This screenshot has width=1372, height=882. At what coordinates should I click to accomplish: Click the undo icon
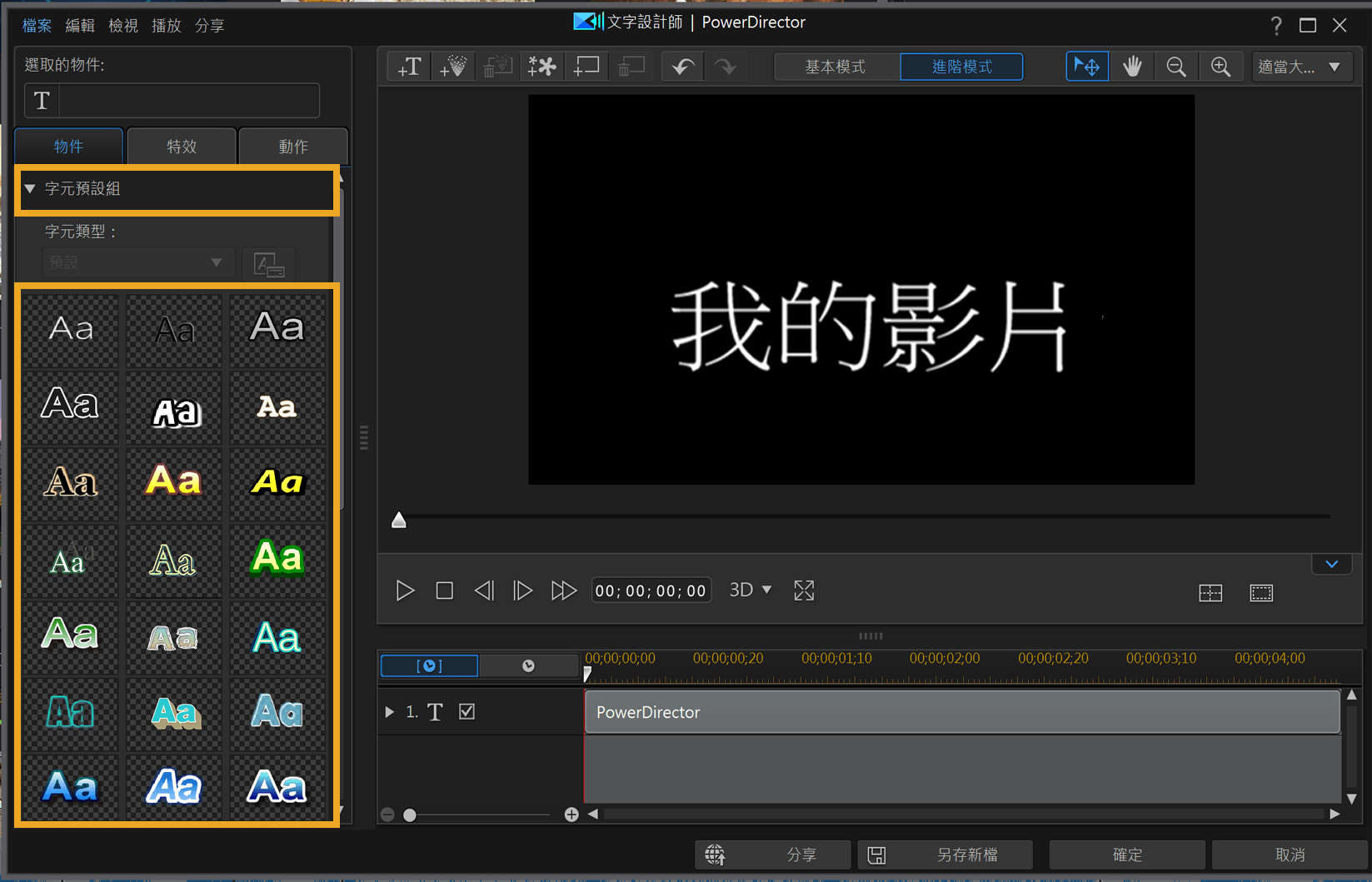click(681, 66)
